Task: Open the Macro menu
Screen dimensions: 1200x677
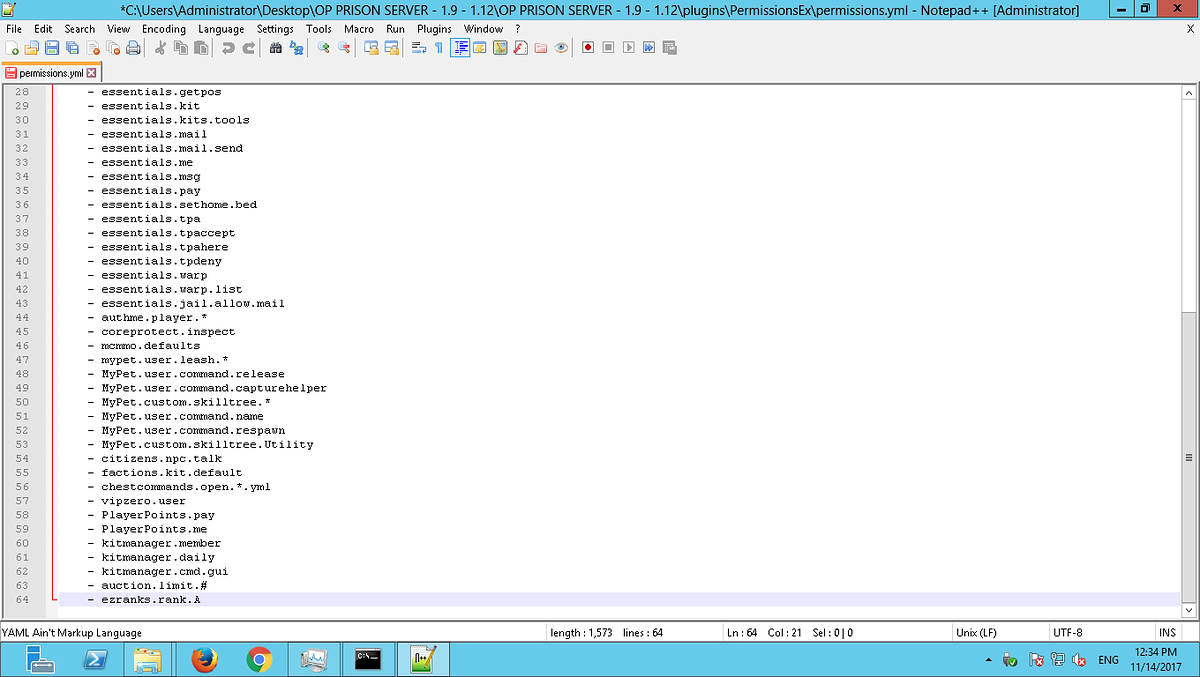Action: tap(359, 29)
